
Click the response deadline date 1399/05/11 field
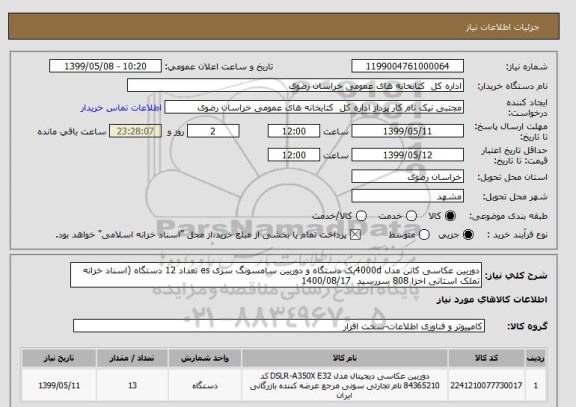(x=407, y=131)
